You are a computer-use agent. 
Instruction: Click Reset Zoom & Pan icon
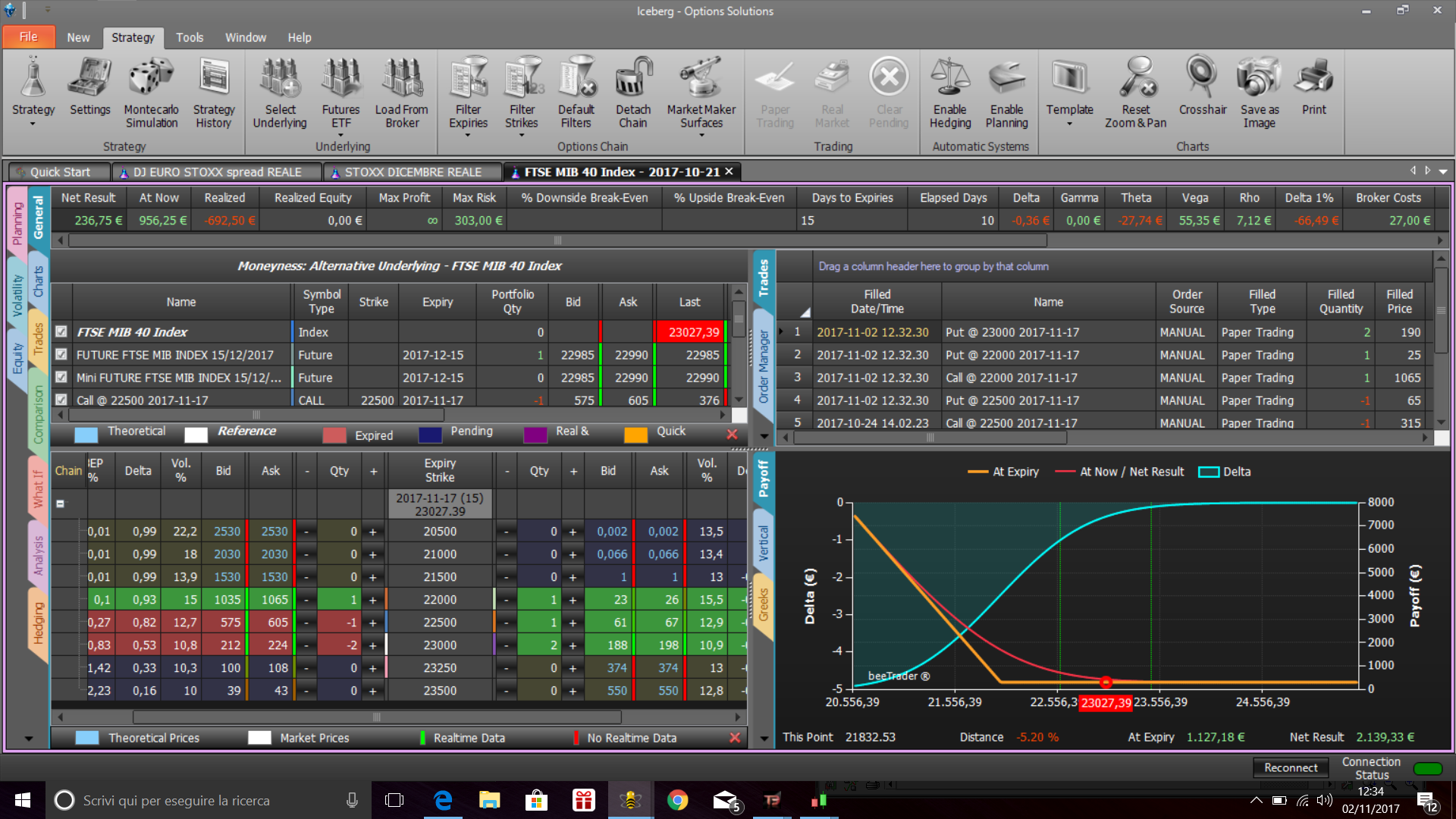coord(1135,95)
